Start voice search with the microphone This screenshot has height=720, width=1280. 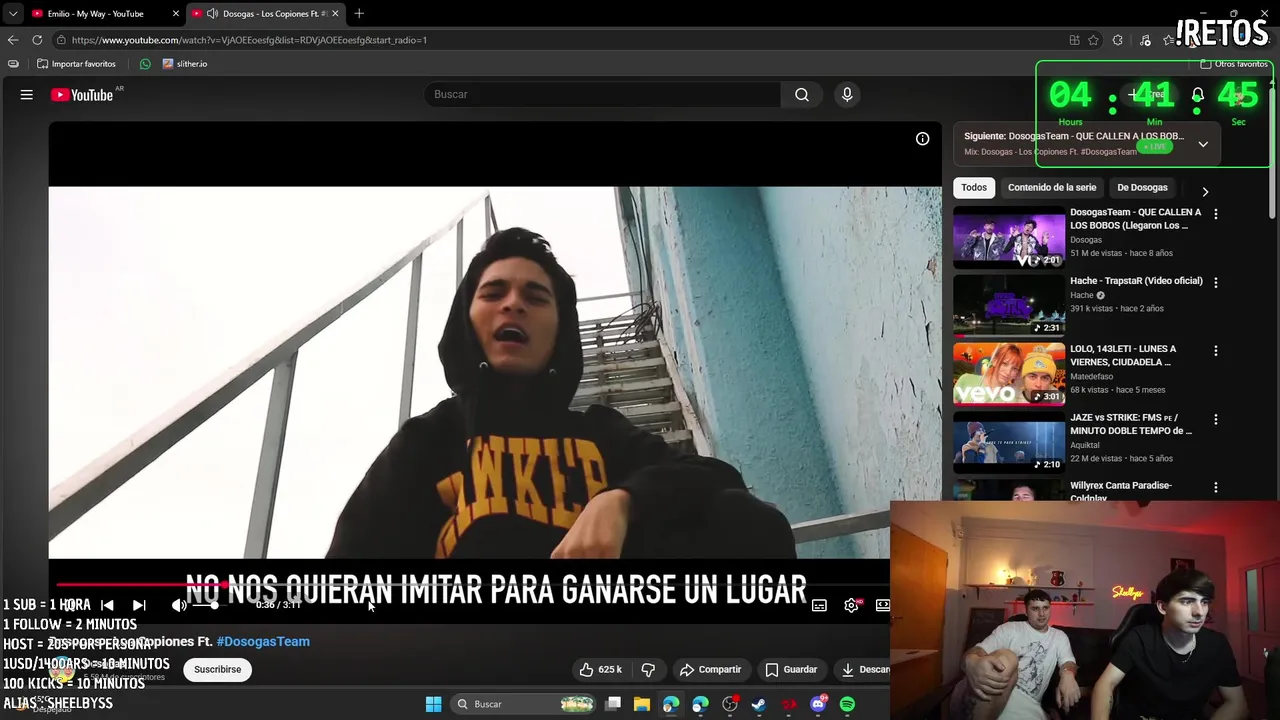tap(847, 94)
